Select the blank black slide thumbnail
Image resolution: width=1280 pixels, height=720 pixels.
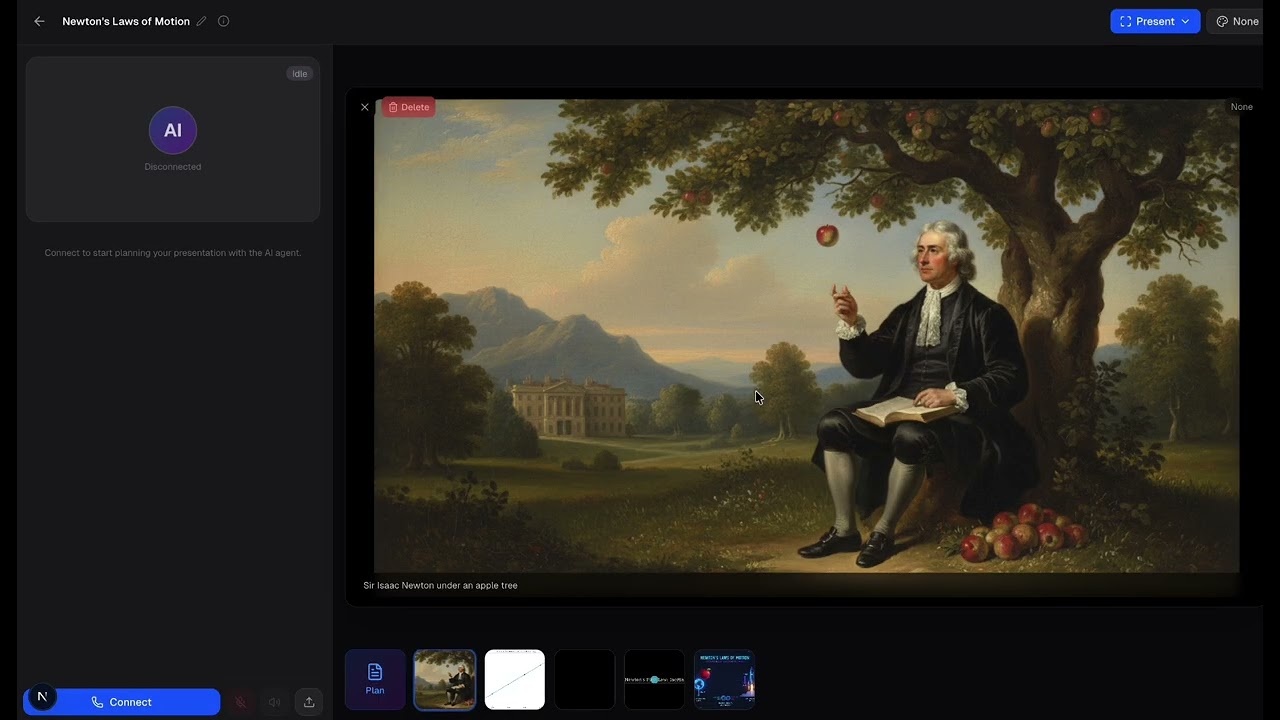point(585,680)
